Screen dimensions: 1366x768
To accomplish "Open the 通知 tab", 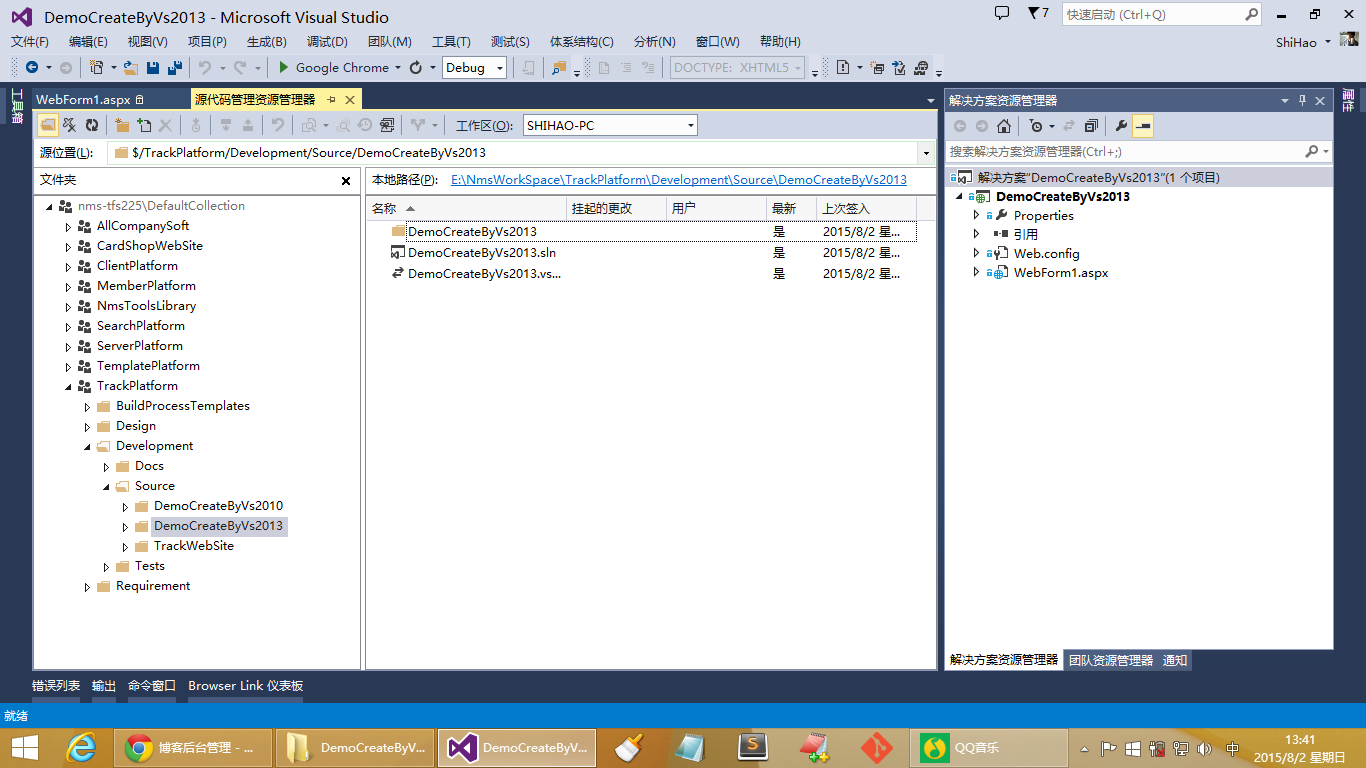I will pyautogui.click(x=1175, y=660).
